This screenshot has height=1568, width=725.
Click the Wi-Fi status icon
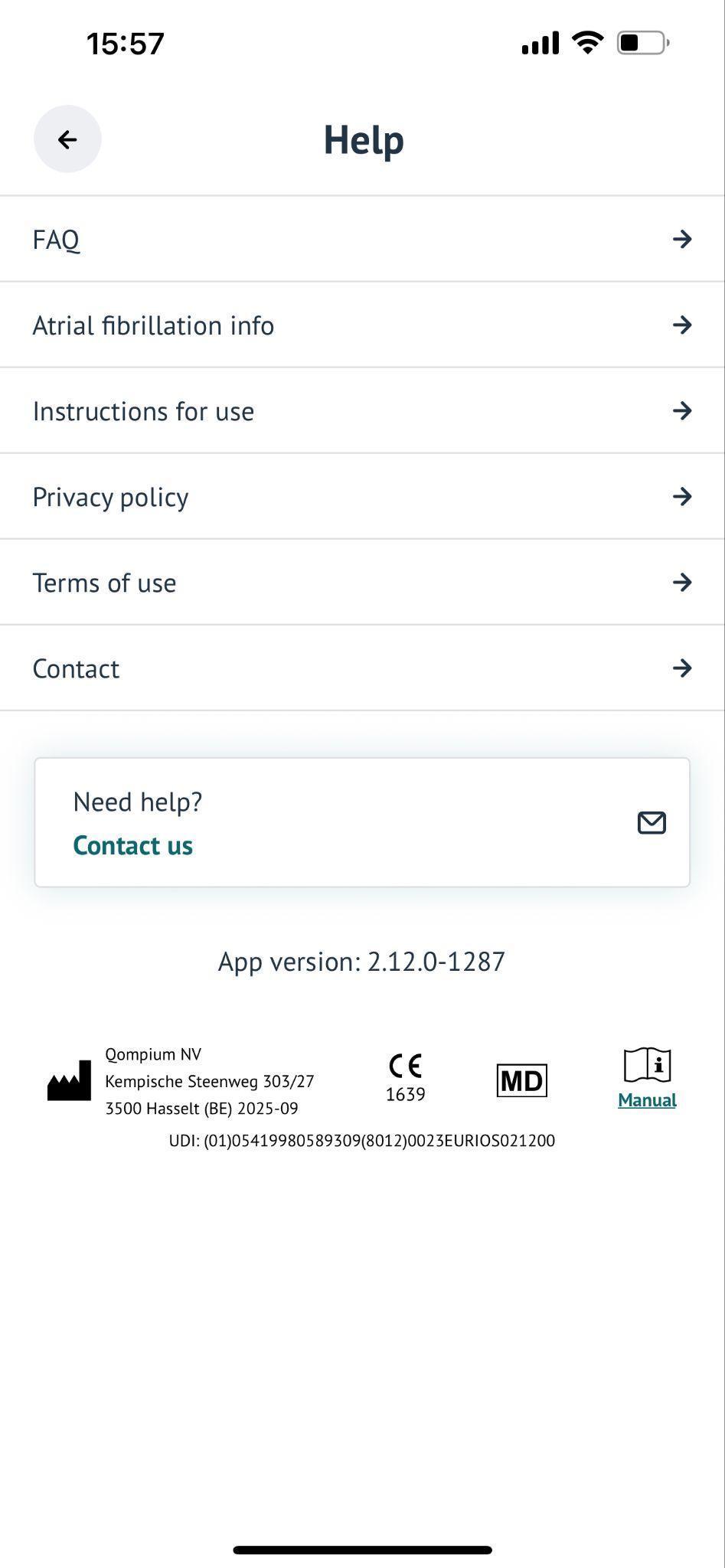point(587,43)
